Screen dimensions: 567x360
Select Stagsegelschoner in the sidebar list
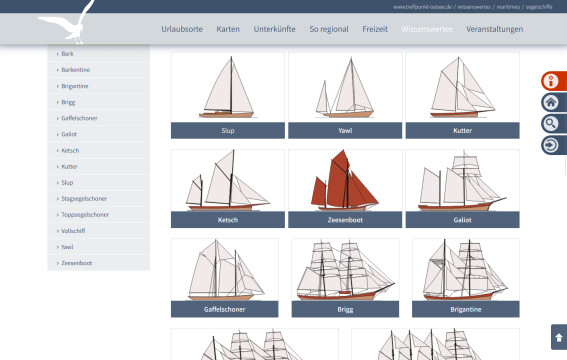coord(99,198)
